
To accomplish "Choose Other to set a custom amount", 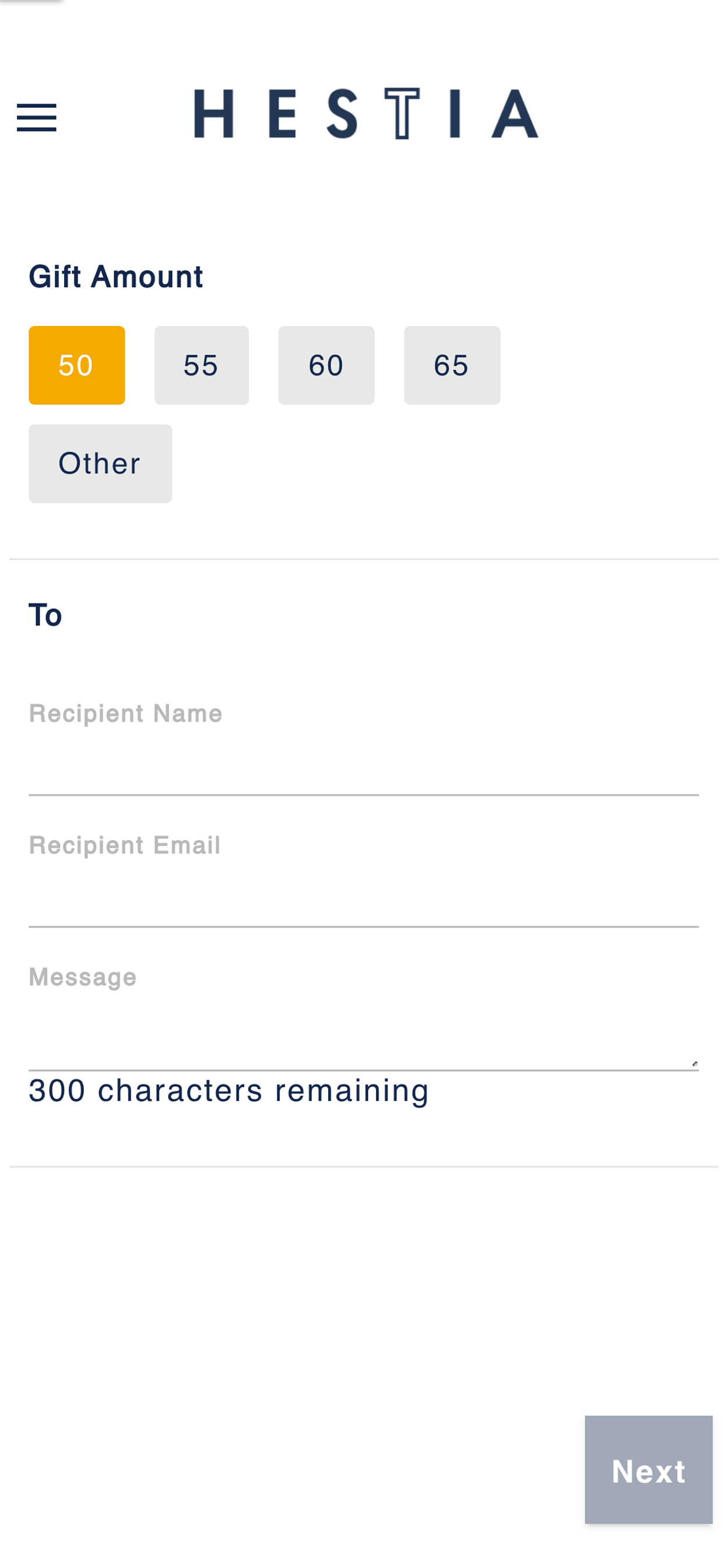I will [x=100, y=464].
